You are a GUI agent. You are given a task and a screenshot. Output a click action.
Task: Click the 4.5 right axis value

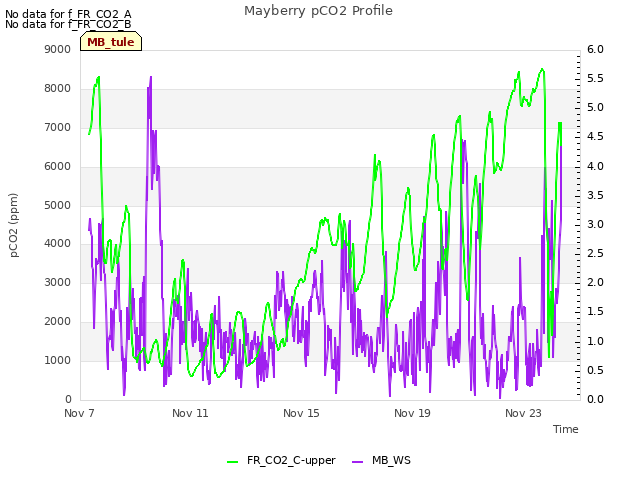coord(595,136)
